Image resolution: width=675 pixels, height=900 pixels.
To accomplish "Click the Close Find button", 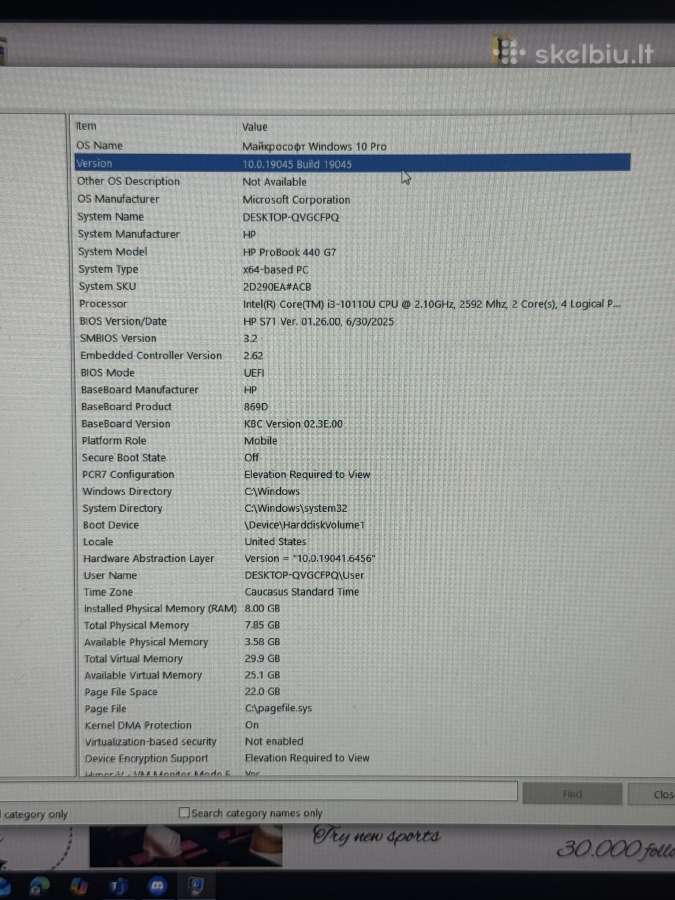I will (653, 794).
